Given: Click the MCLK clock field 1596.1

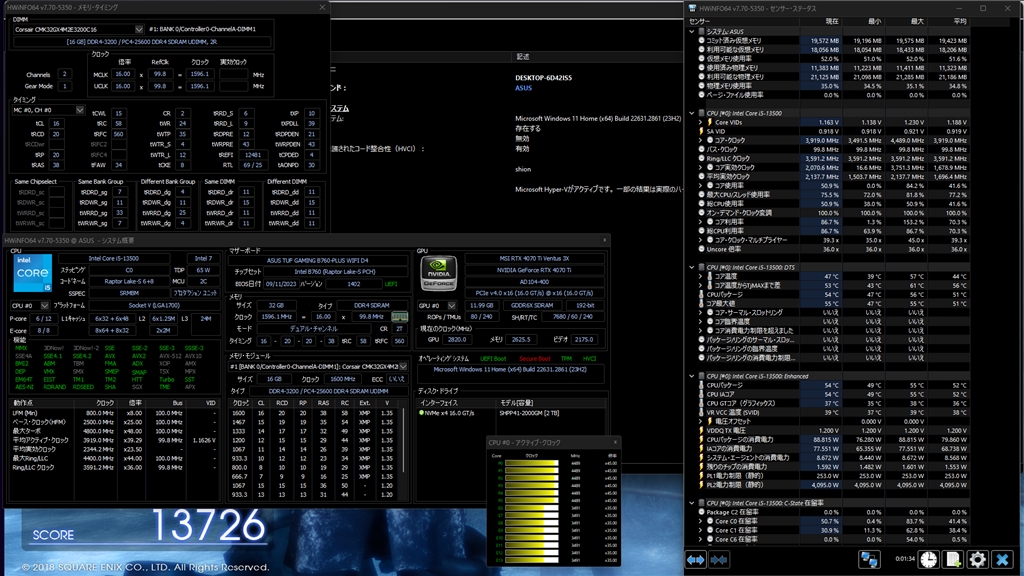Looking at the screenshot, I should click(200, 74).
